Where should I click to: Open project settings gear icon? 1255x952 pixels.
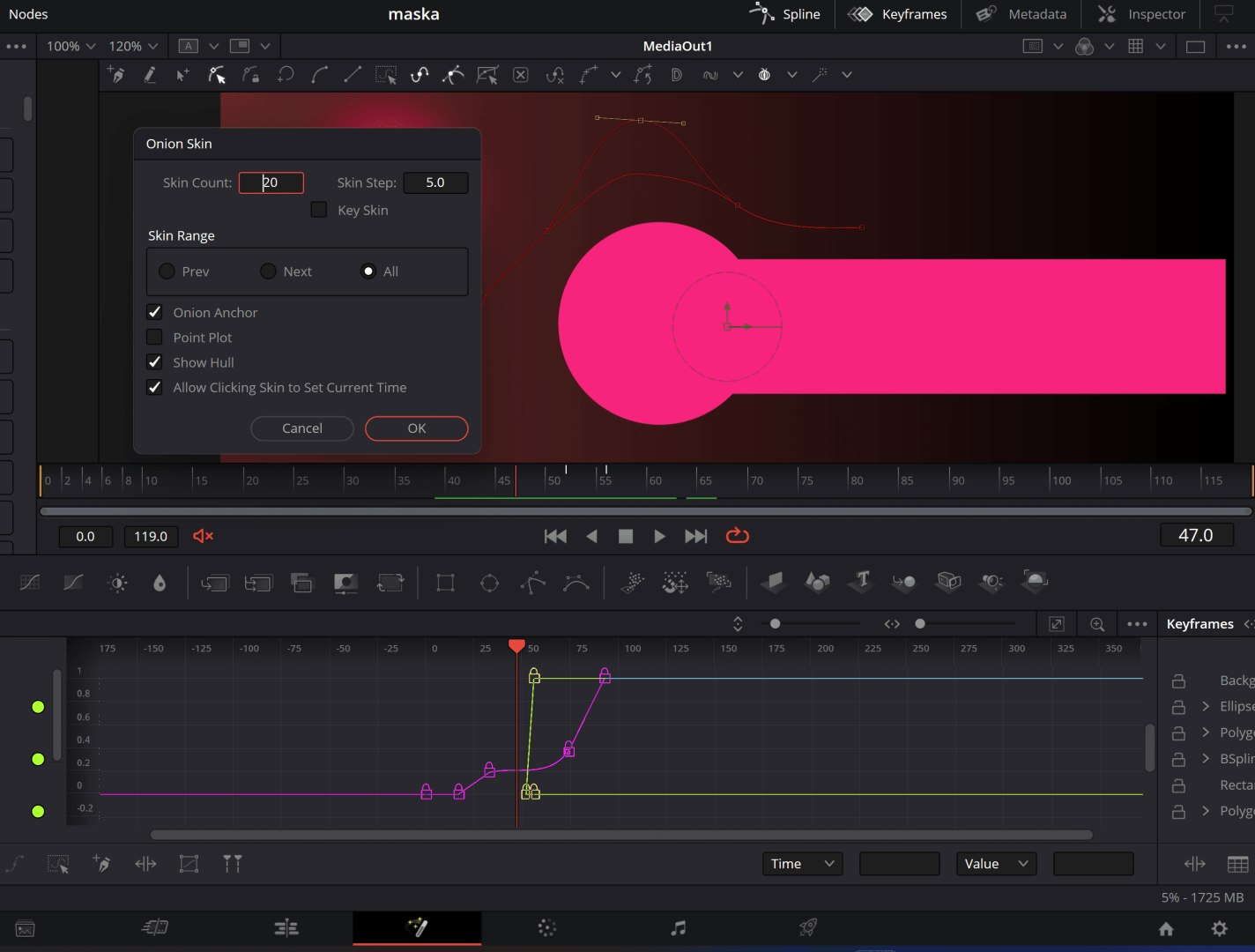tap(1219, 928)
